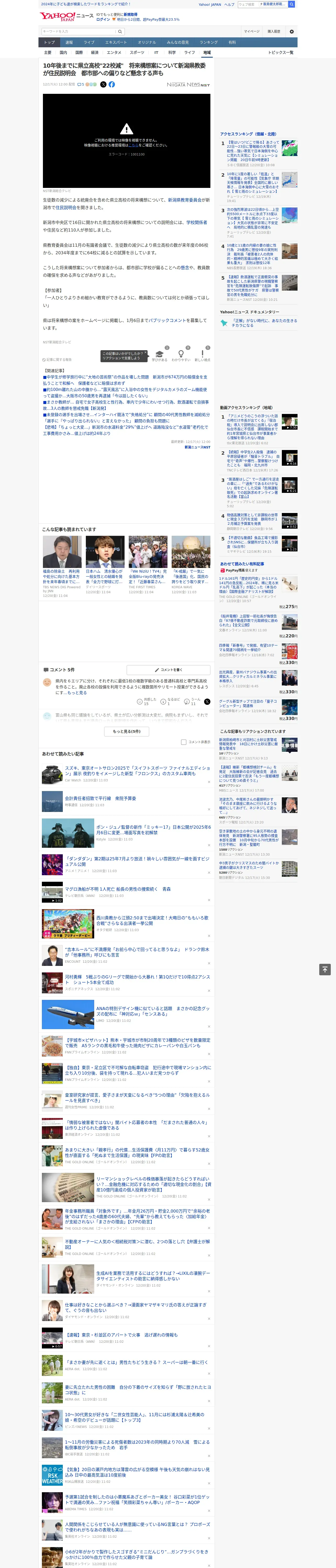The width and height of the screenshot is (336, 1568).
Task: Open the ランキング tab
Action: click(209, 42)
